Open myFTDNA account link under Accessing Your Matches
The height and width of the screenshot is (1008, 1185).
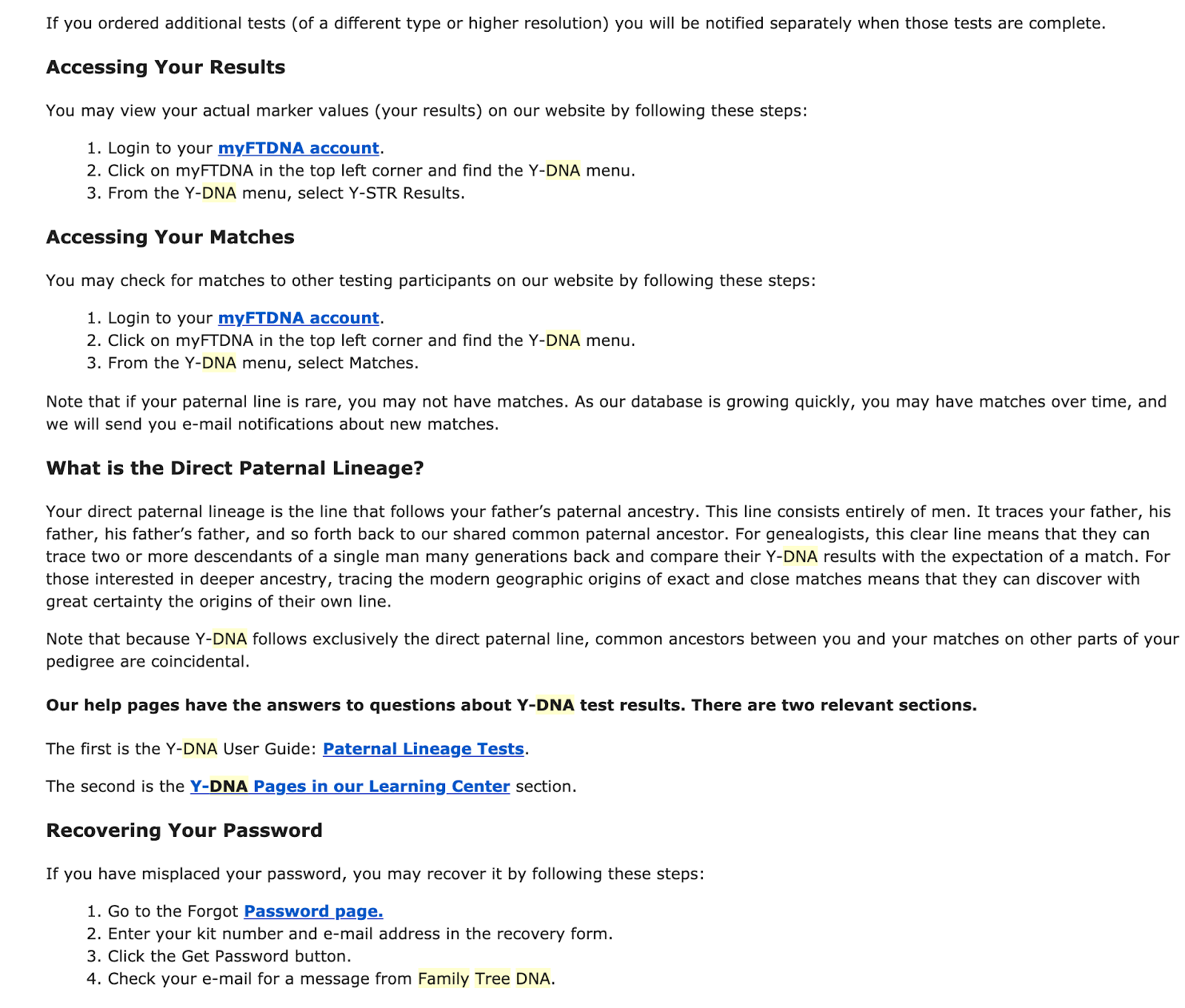(x=298, y=318)
